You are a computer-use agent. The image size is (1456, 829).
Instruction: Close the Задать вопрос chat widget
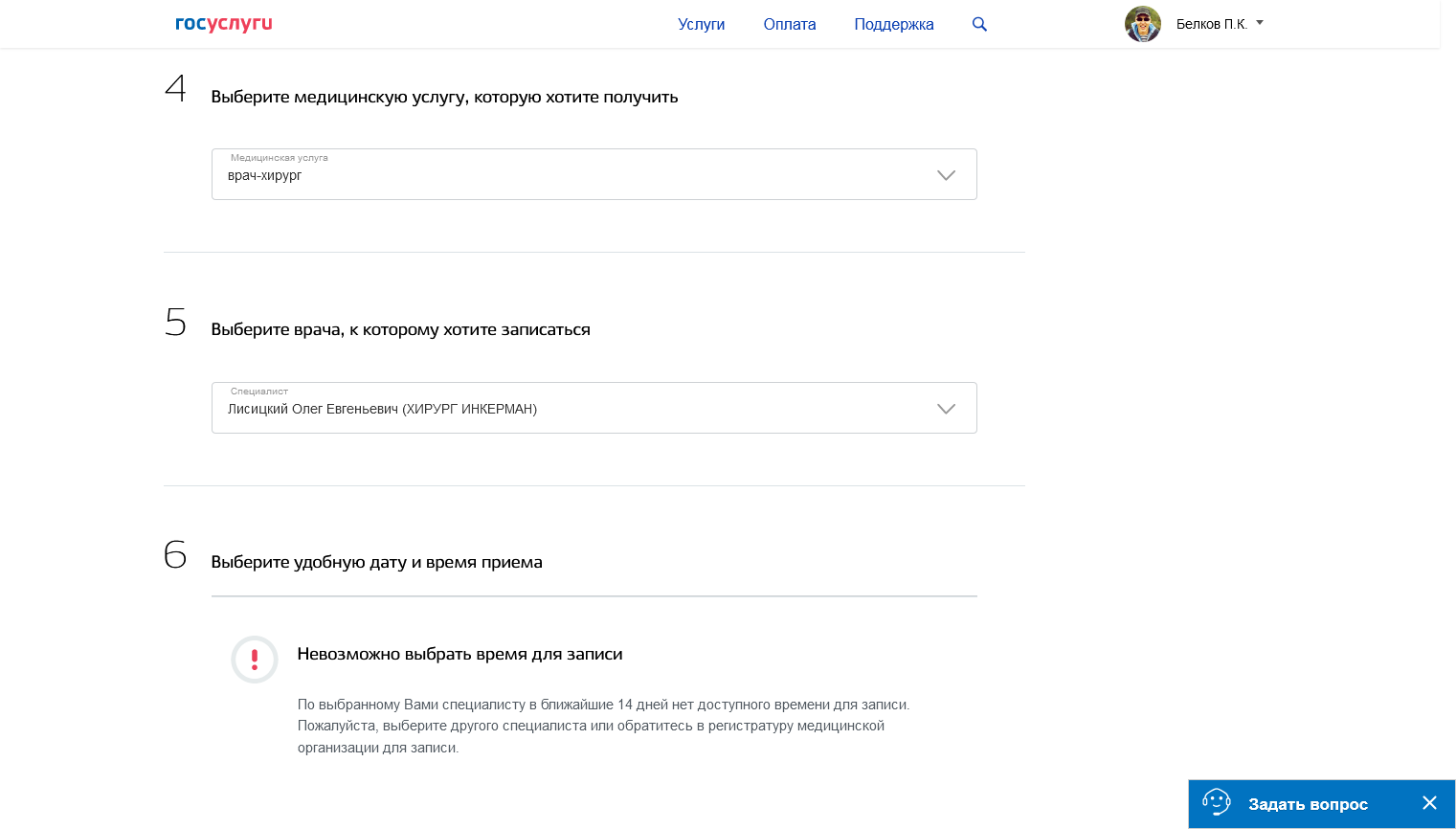tap(1429, 803)
